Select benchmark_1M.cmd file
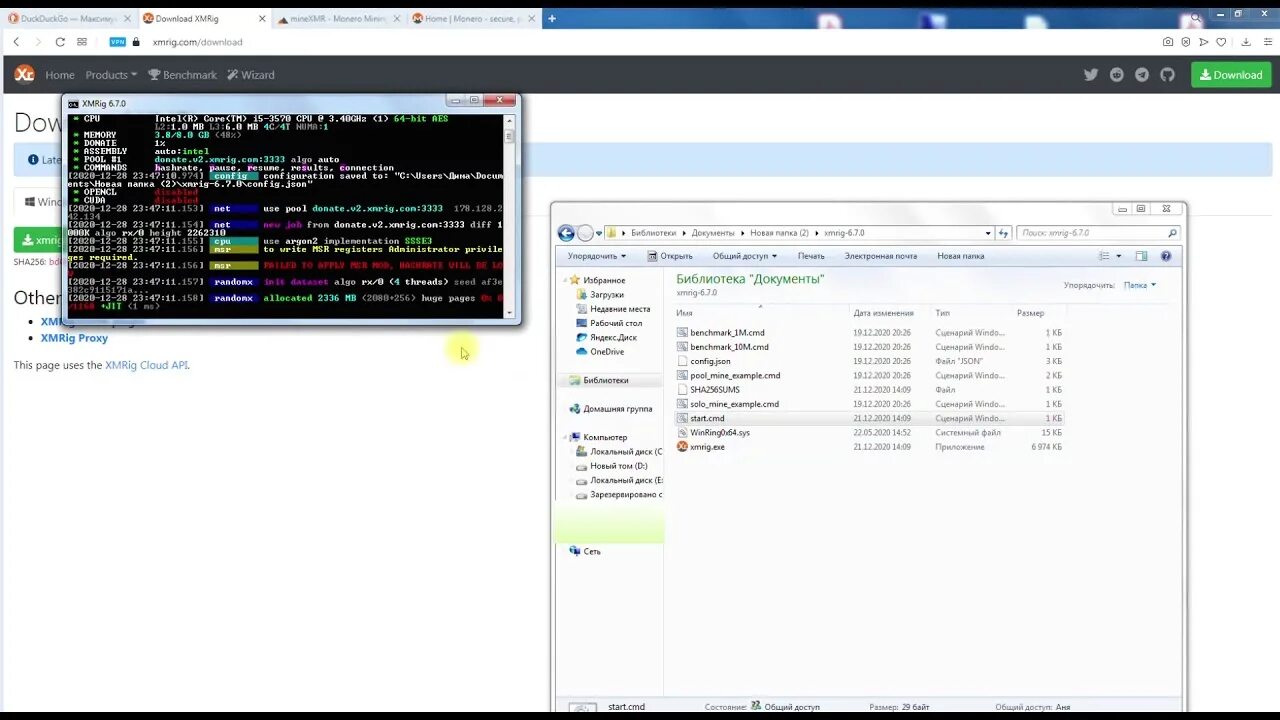The width and height of the screenshot is (1280, 720). 727,333
